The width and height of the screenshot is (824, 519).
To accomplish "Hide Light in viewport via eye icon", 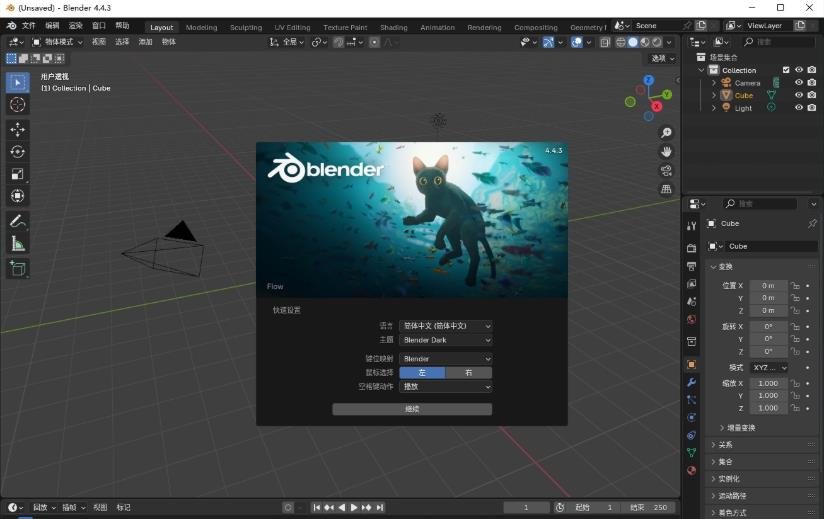I will pyautogui.click(x=799, y=108).
